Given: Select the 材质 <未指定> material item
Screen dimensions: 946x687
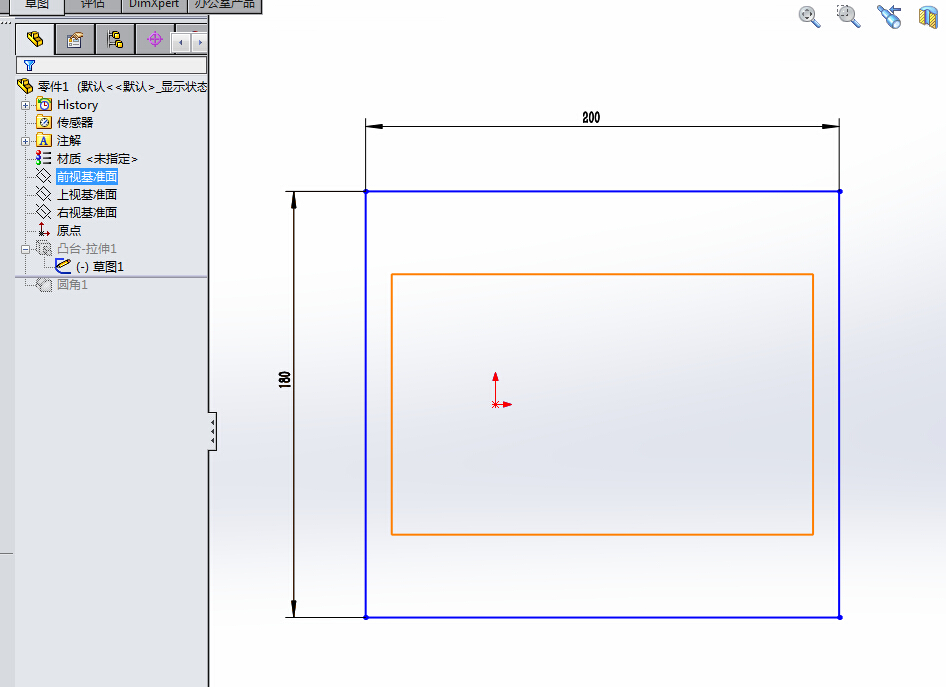Looking at the screenshot, I should click(x=97, y=159).
